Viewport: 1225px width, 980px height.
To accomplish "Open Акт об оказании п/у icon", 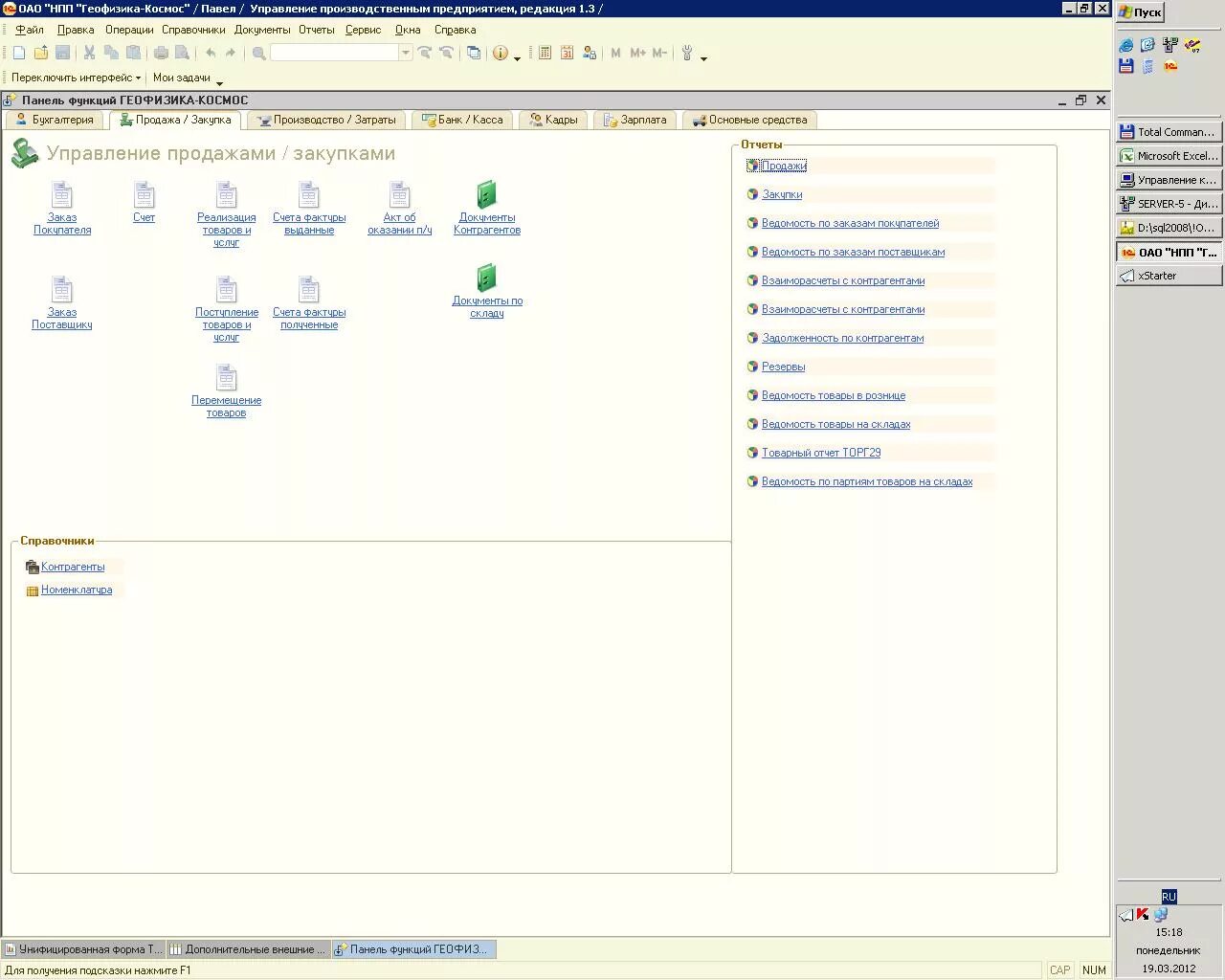I will click(x=399, y=195).
